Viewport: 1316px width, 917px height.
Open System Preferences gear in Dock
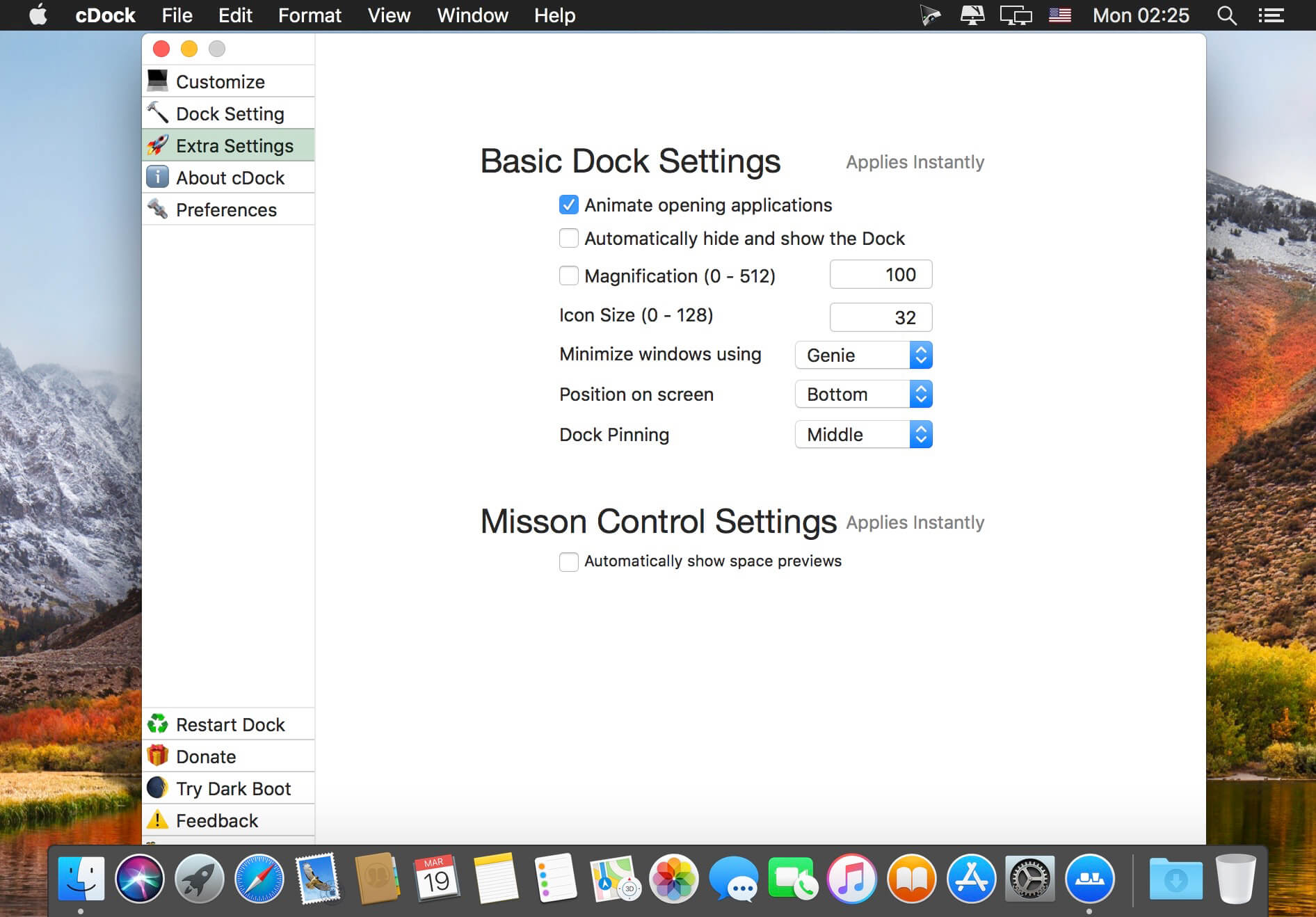tap(1030, 879)
